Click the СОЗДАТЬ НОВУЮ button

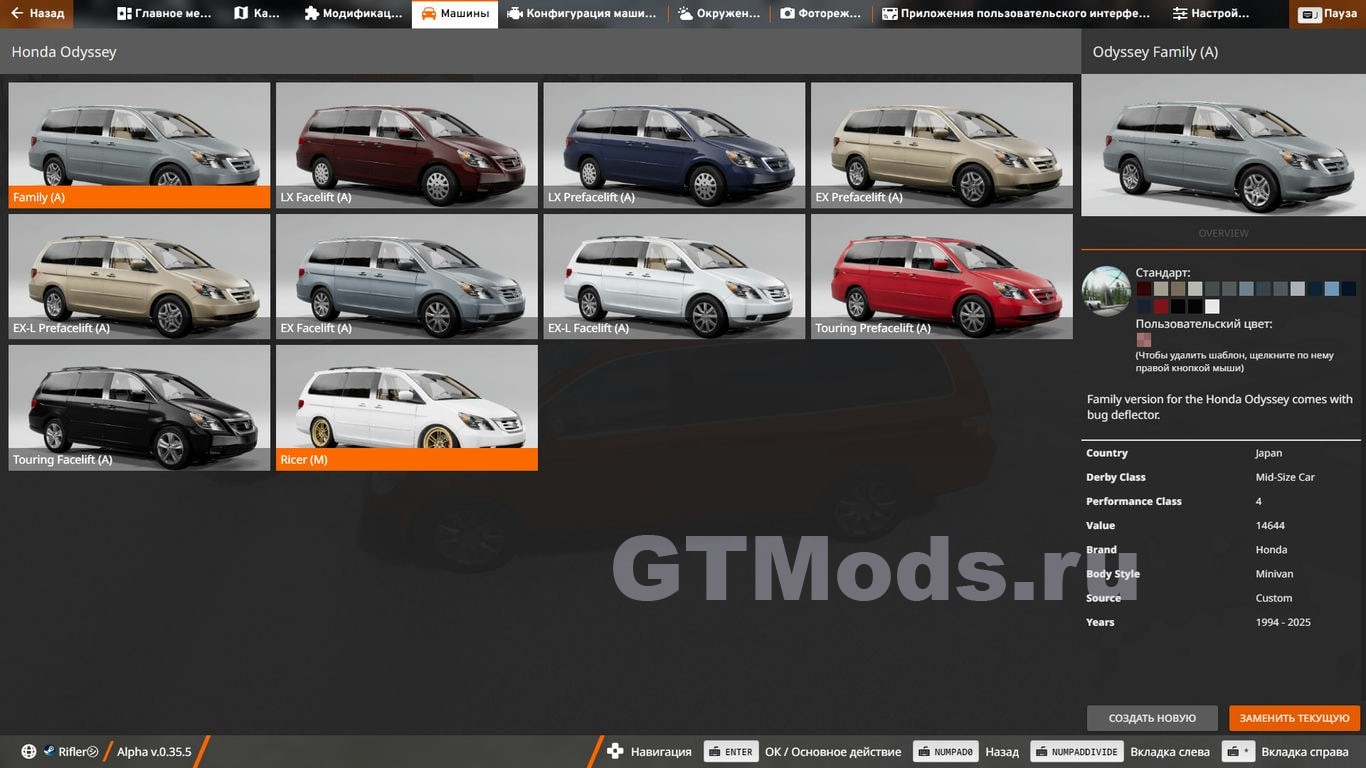1152,718
